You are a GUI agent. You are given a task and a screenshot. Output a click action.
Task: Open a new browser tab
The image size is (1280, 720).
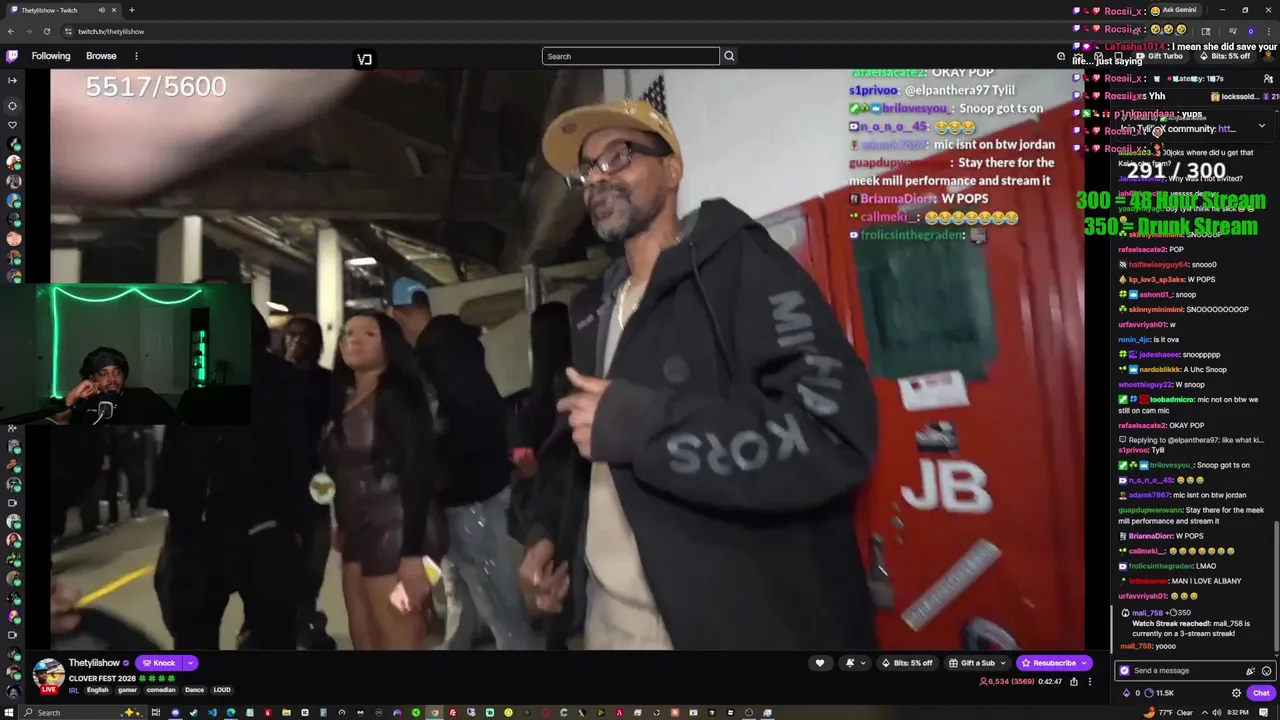(131, 10)
